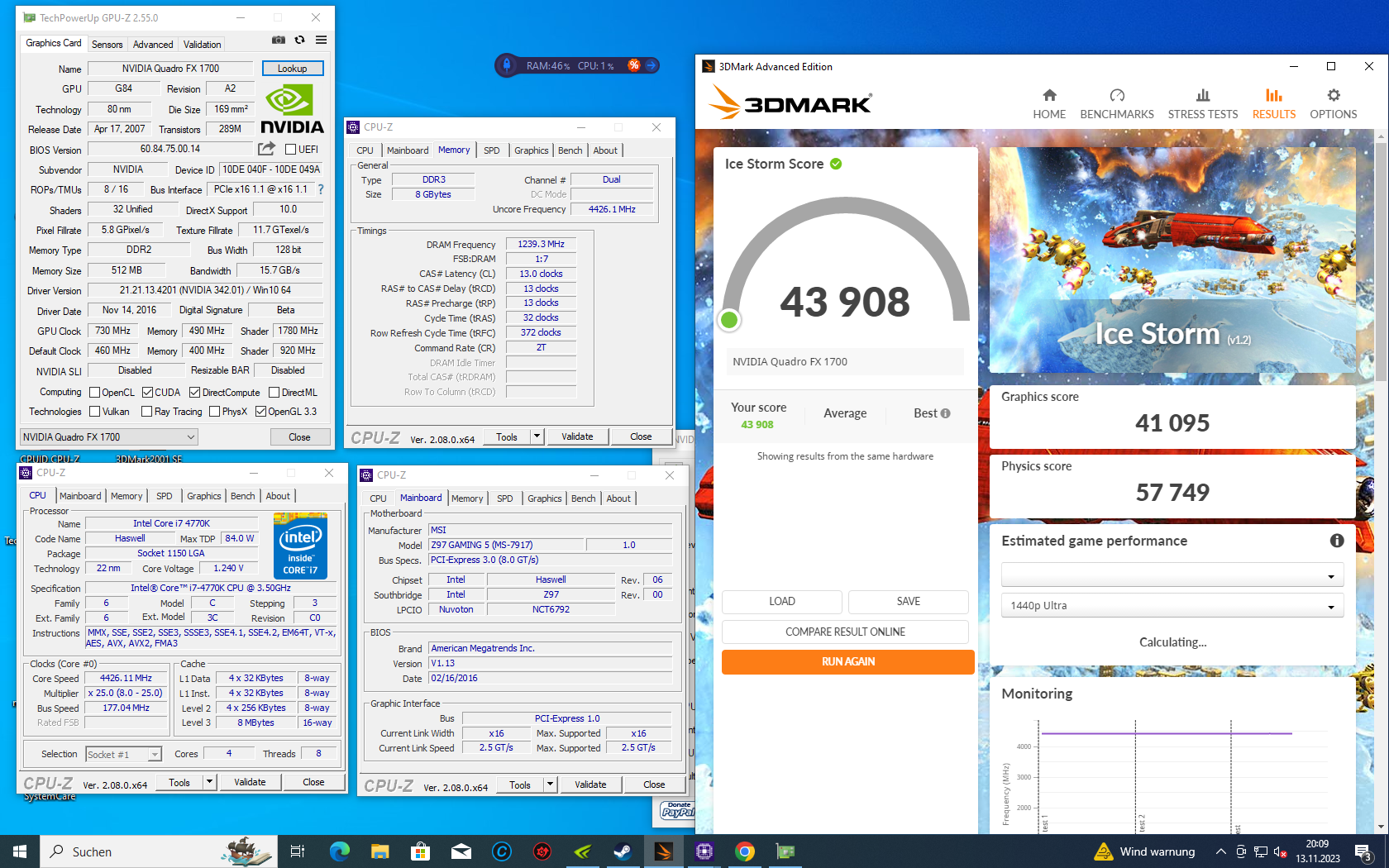Click COMPARE RESULT ONLINE
This screenshot has width=1389, height=868.
[845, 632]
